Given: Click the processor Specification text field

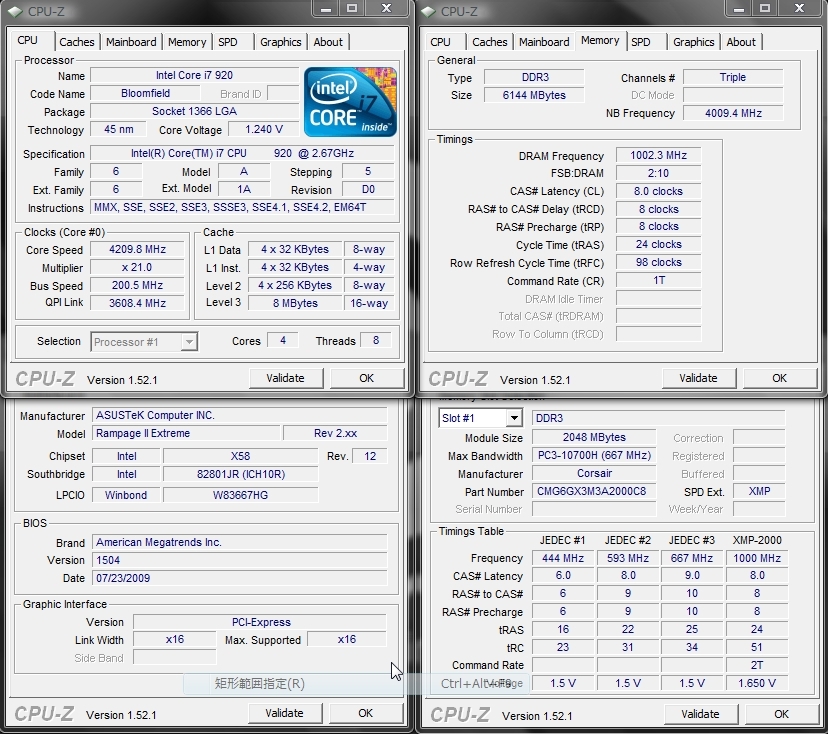Looking at the screenshot, I should (242, 154).
